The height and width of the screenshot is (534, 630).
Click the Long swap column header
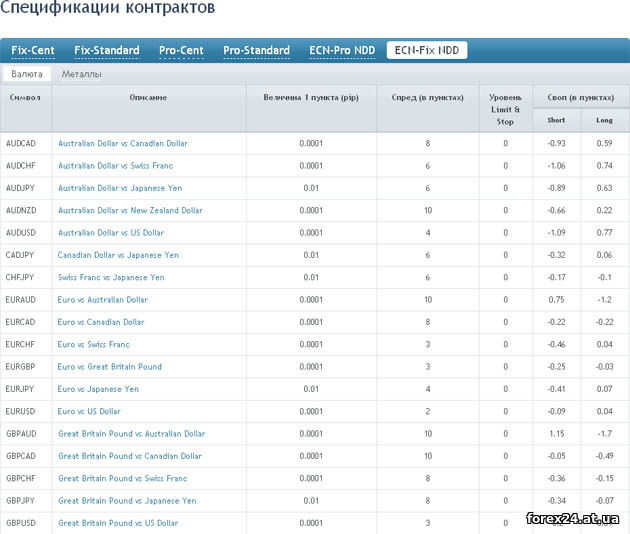pyautogui.click(x=604, y=120)
